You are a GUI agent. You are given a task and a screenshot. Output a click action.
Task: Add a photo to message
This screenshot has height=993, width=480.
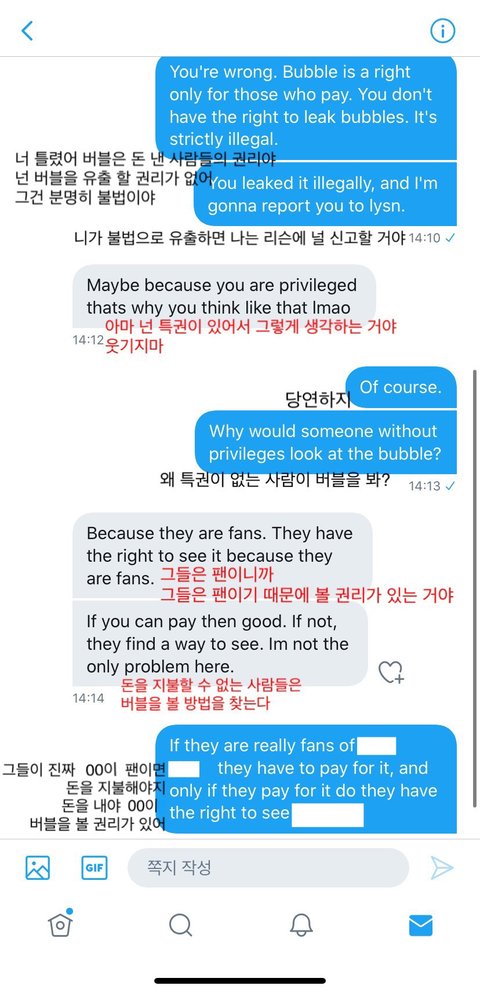tap(37, 868)
